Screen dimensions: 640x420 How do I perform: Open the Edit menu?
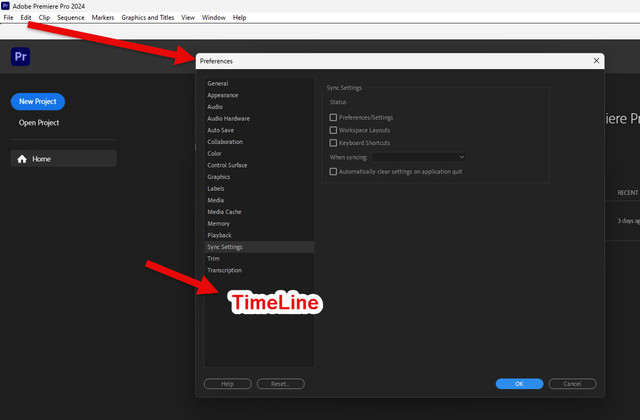[x=26, y=18]
